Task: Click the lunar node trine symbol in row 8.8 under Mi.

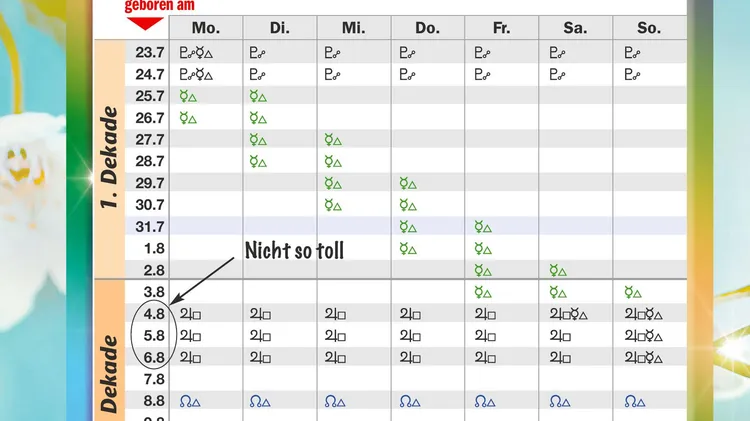Action: coord(337,401)
